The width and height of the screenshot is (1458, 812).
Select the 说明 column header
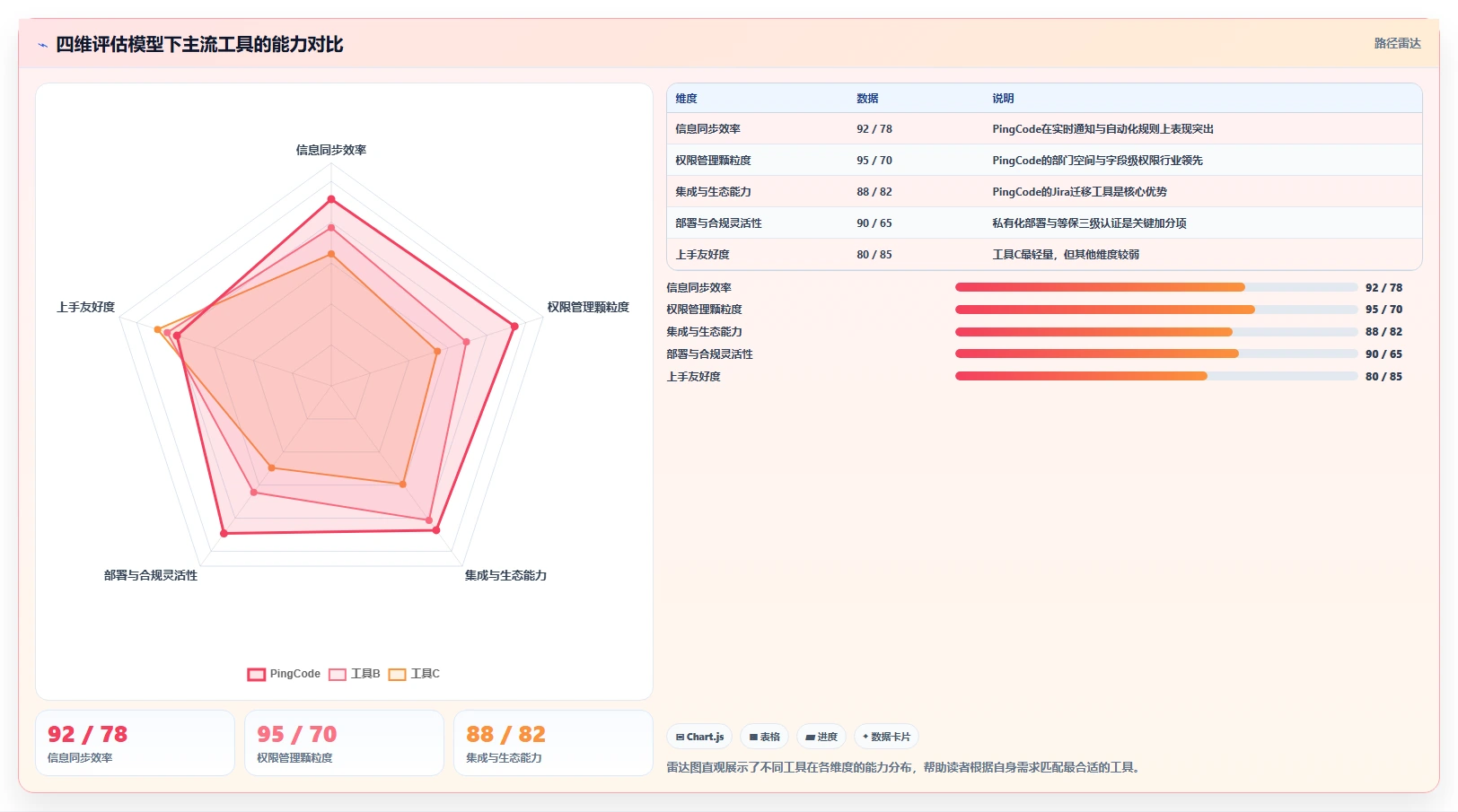pos(1003,99)
